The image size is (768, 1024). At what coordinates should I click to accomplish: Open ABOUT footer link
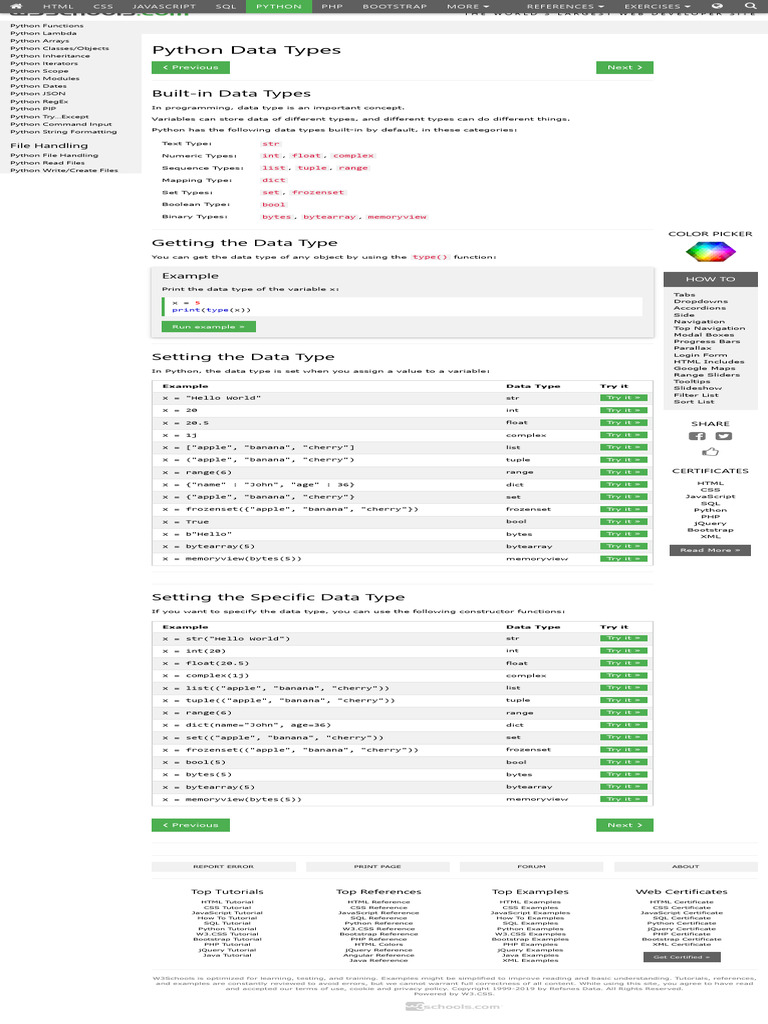click(x=686, y=867)
